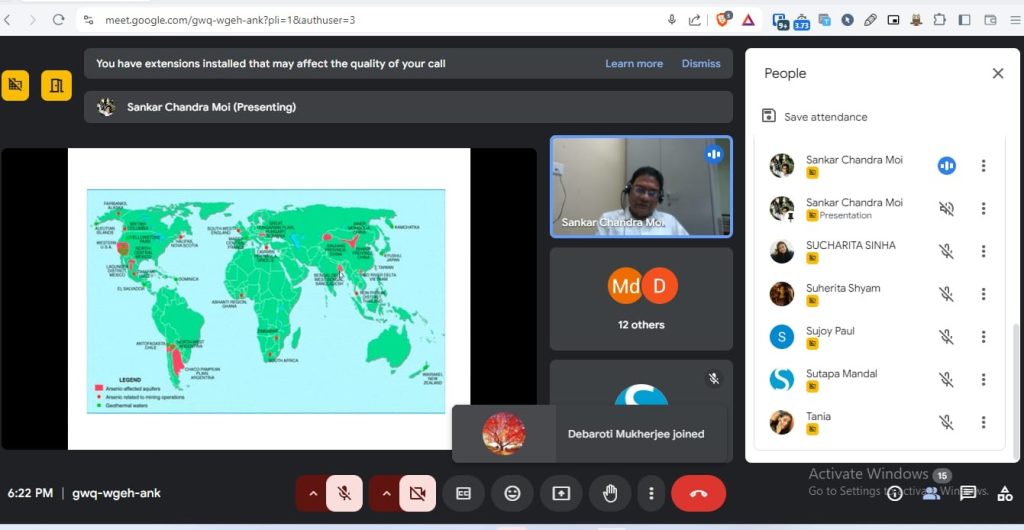Unmute your microphone in the call bar
The height and width of the screenshot is (530, 1024).
point(344,493)
